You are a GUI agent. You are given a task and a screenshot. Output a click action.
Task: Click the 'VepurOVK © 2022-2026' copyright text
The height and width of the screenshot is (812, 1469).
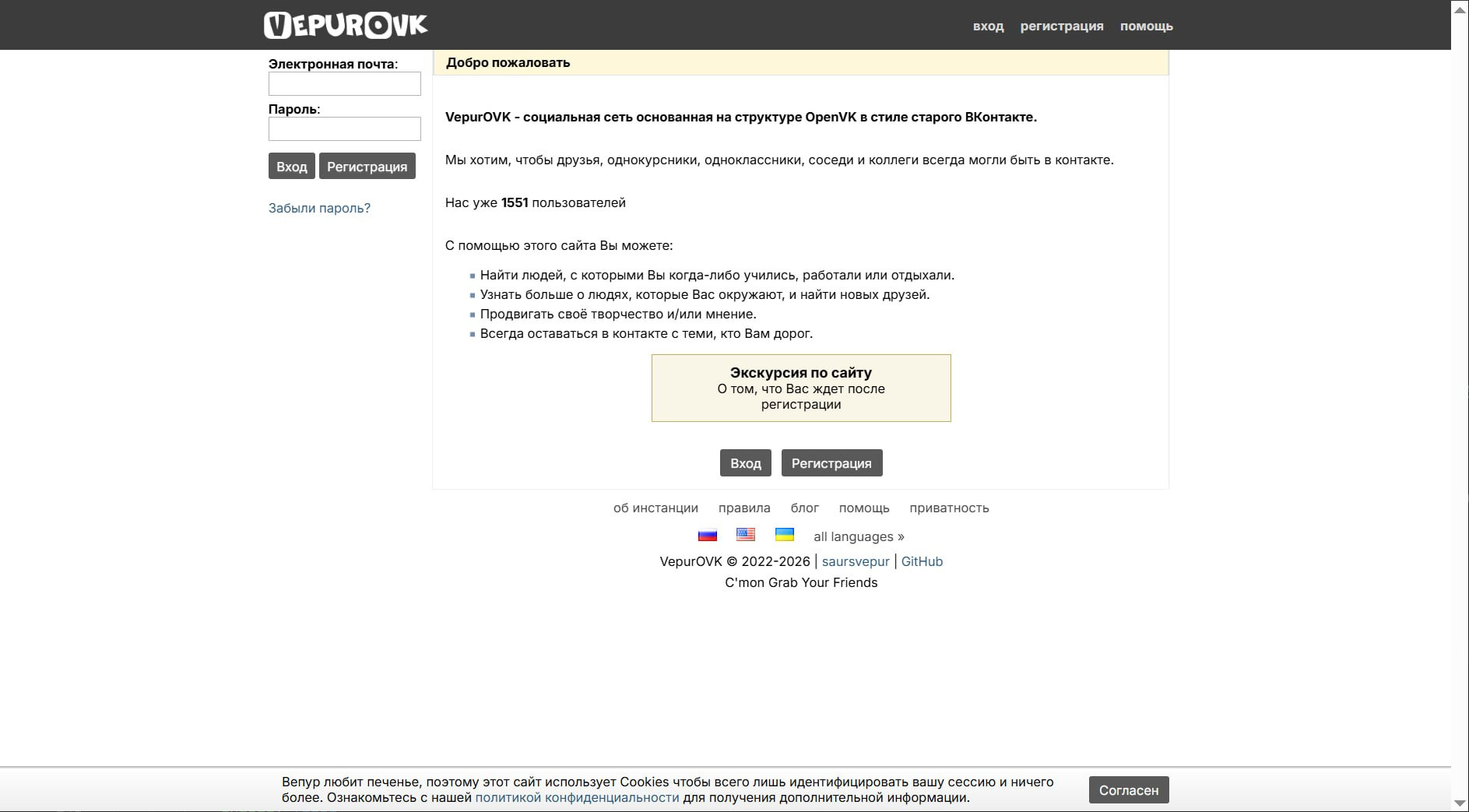[x=735, y=561]
